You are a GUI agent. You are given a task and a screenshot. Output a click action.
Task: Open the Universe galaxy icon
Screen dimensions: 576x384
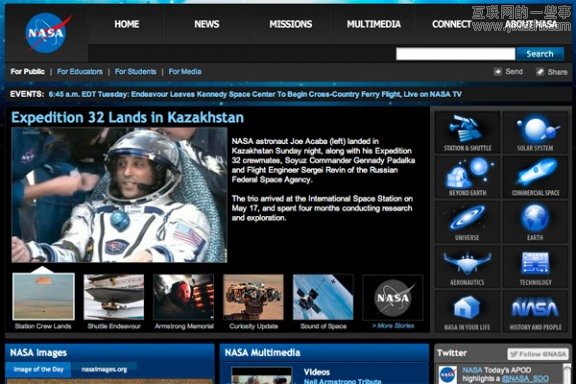pos(467,222)
